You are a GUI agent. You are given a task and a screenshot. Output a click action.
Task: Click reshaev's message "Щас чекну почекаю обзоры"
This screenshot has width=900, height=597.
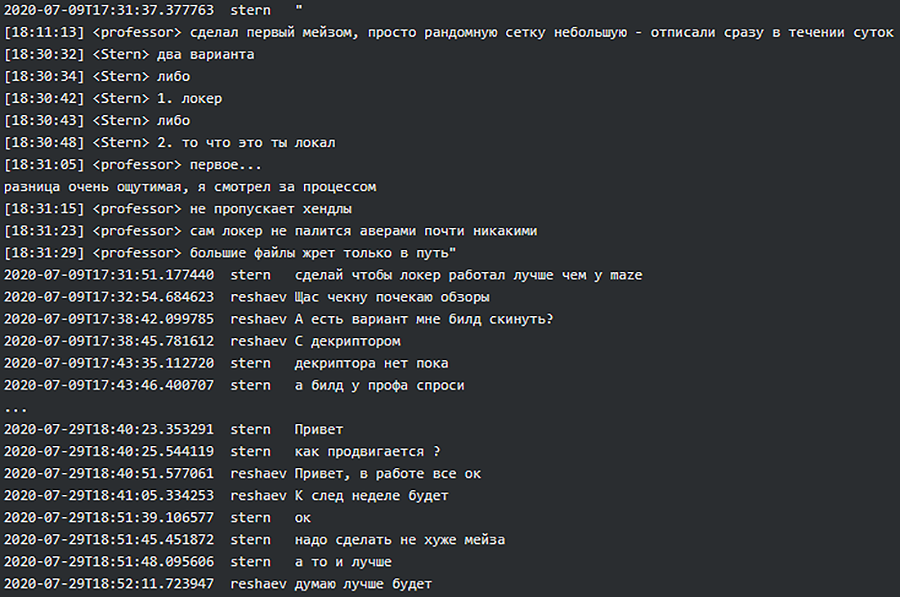[391, 297]
